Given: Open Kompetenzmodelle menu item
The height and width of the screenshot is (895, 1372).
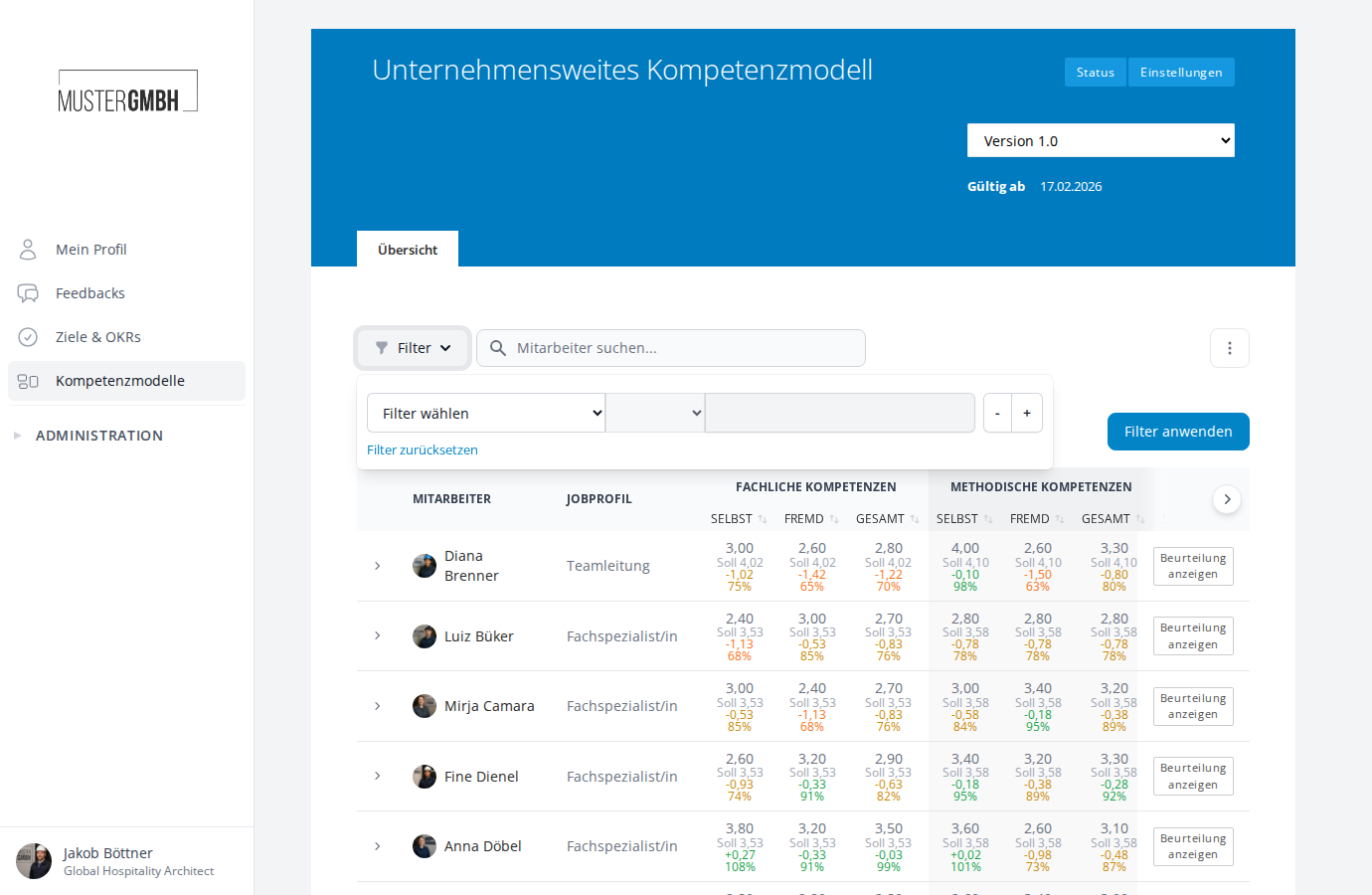Looking at the screenshot, I should (126, 381).
